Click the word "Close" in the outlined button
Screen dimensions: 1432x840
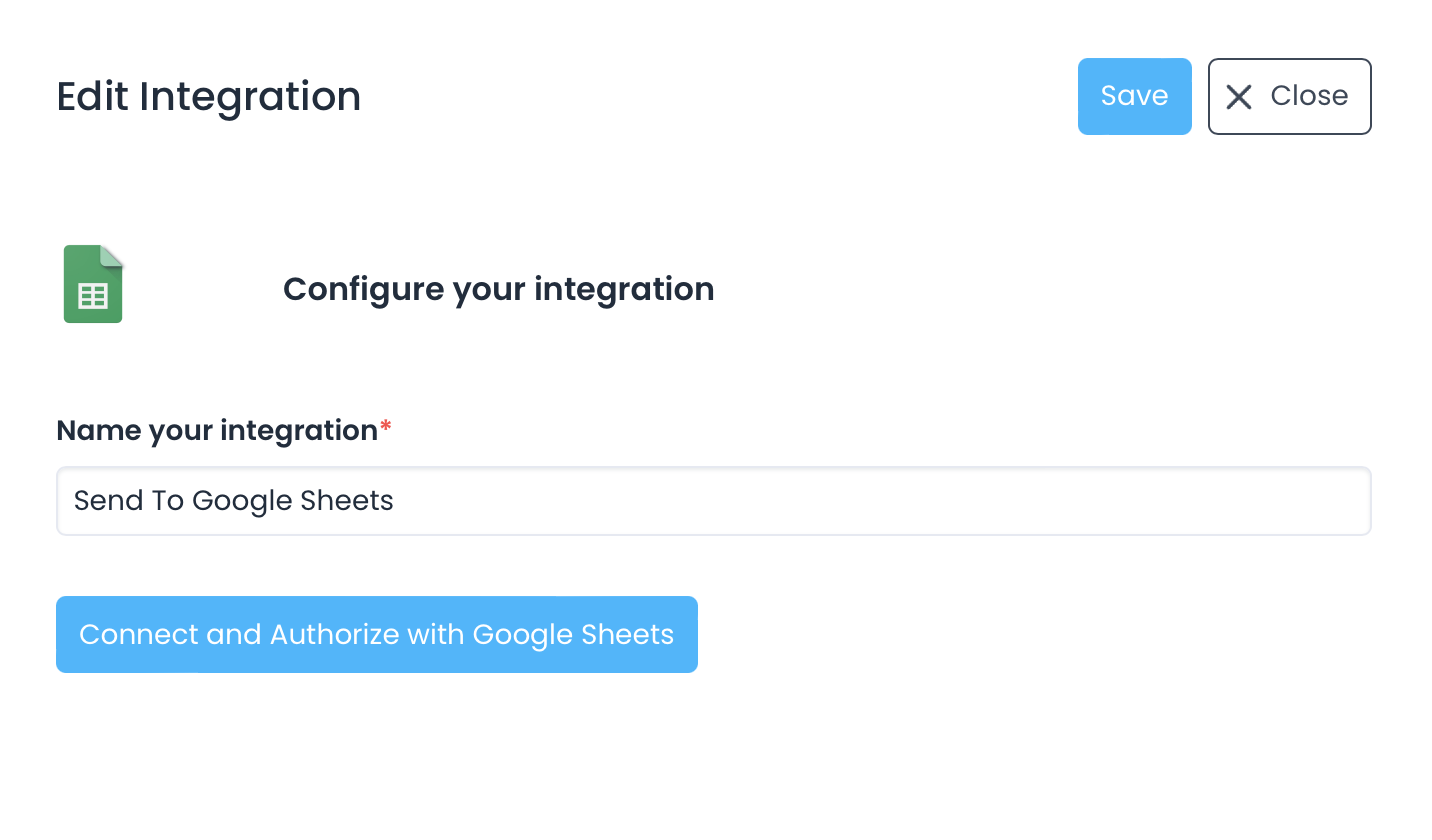coord(1309,96)
